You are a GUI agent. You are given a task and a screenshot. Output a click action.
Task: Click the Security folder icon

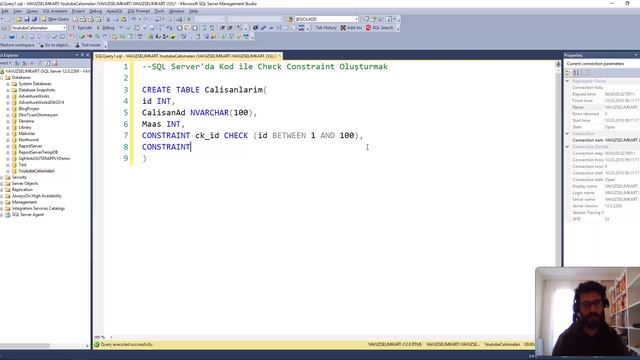click(x=8, y=177)
